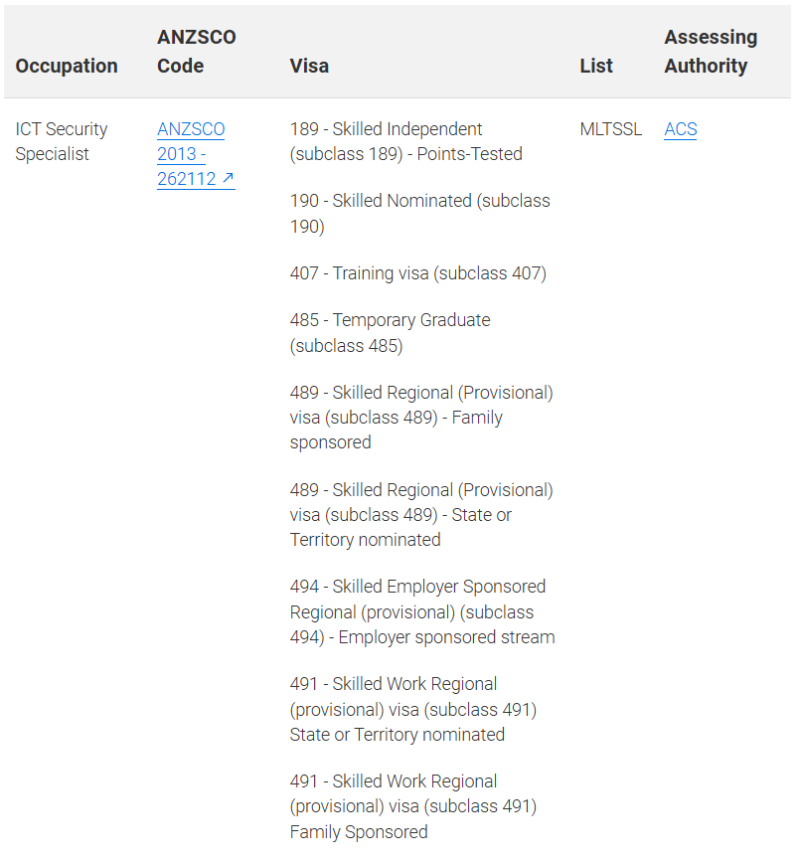Click the Occupation column header

pos(66,66)
